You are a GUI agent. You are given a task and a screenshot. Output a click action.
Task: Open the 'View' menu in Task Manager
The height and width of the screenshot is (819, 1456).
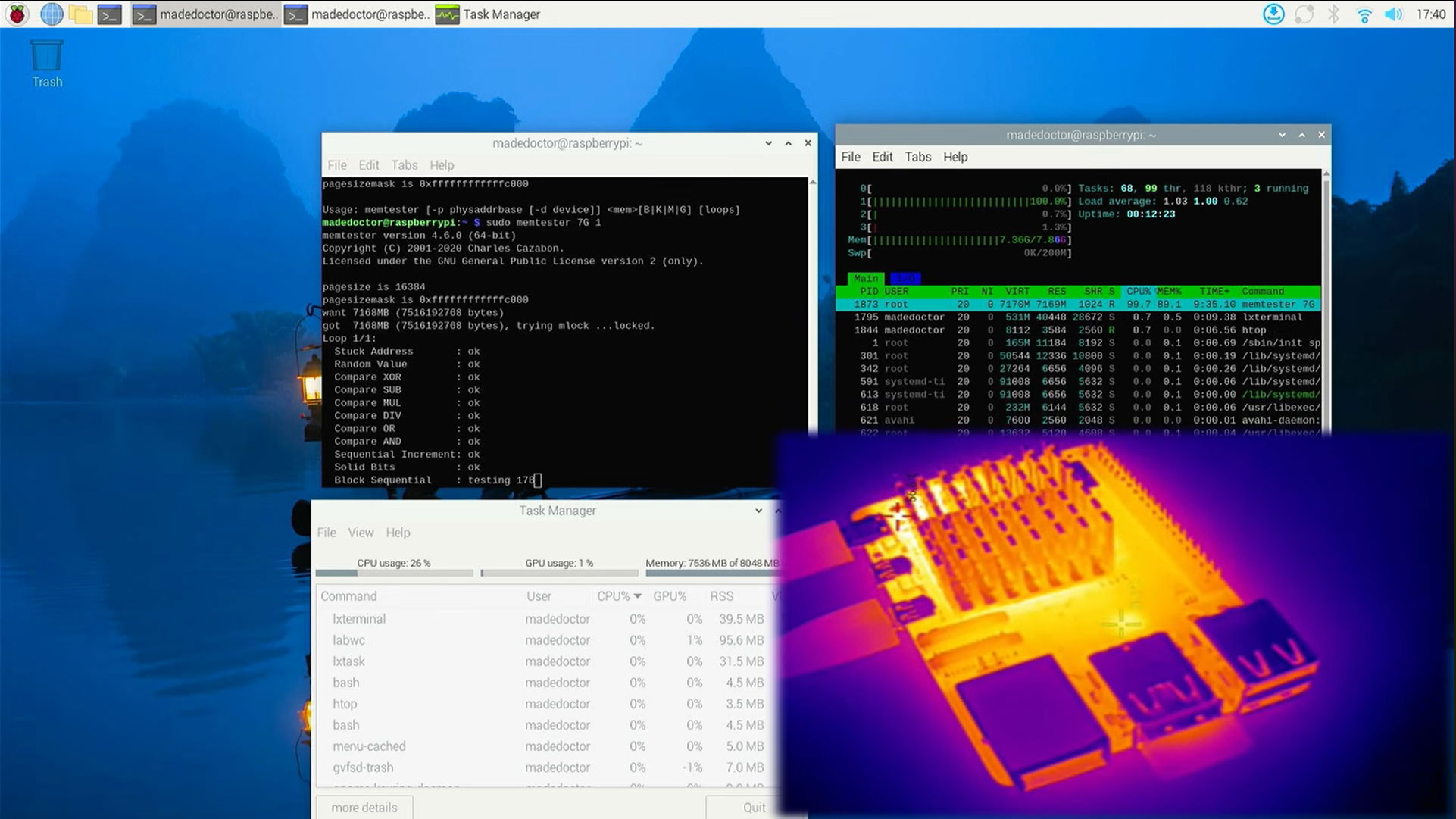pos(360,532)
